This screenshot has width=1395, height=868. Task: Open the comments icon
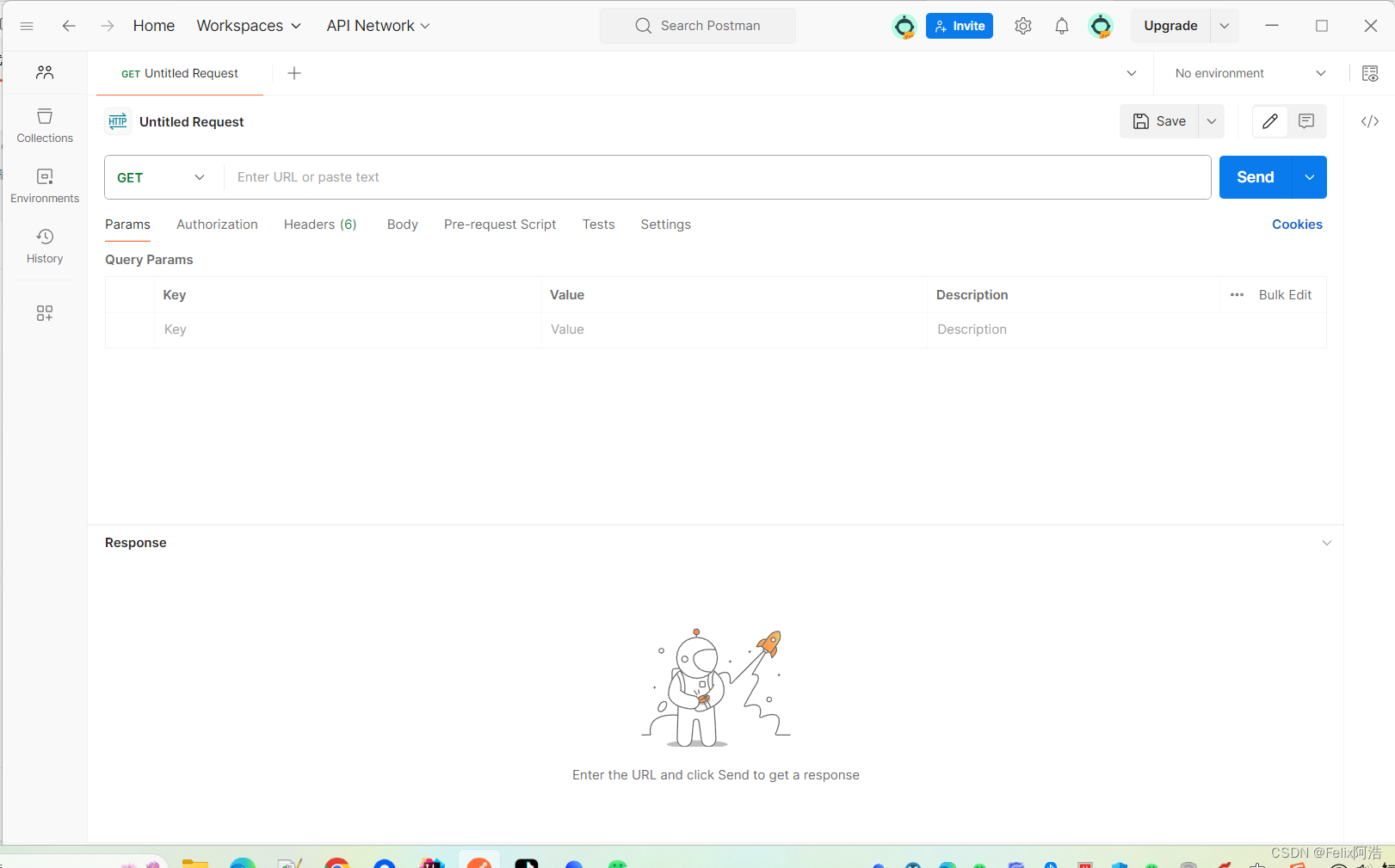click(1306, 121)
